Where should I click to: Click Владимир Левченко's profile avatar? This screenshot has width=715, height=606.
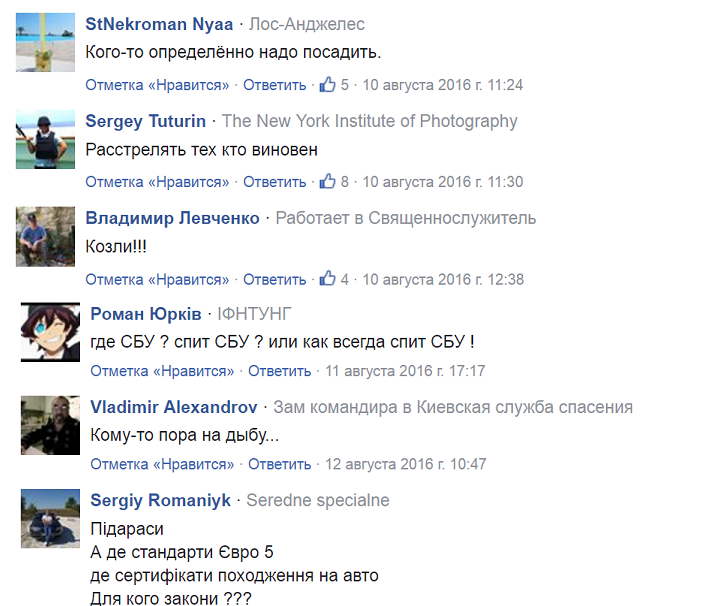(46, 236)
